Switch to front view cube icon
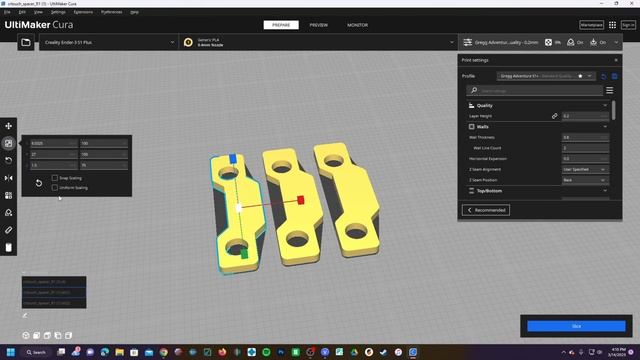The width and height of the screenshot is (640, 360). coord(36,336)
